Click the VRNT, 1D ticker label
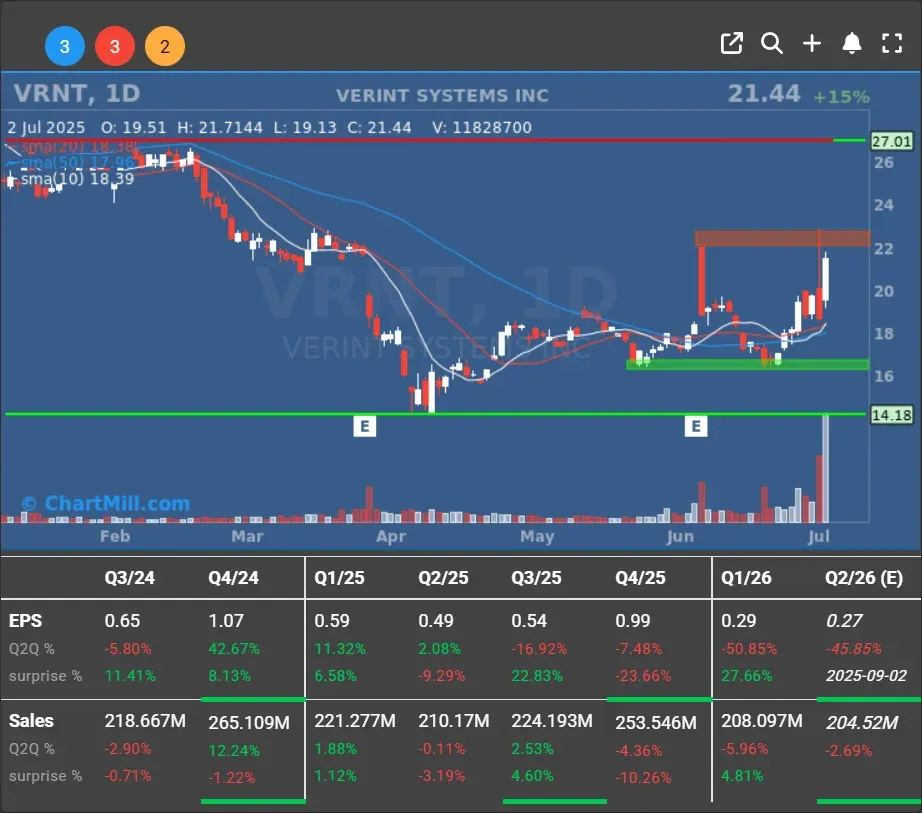Viewport: 922px width, 813px height. point(77,93)
